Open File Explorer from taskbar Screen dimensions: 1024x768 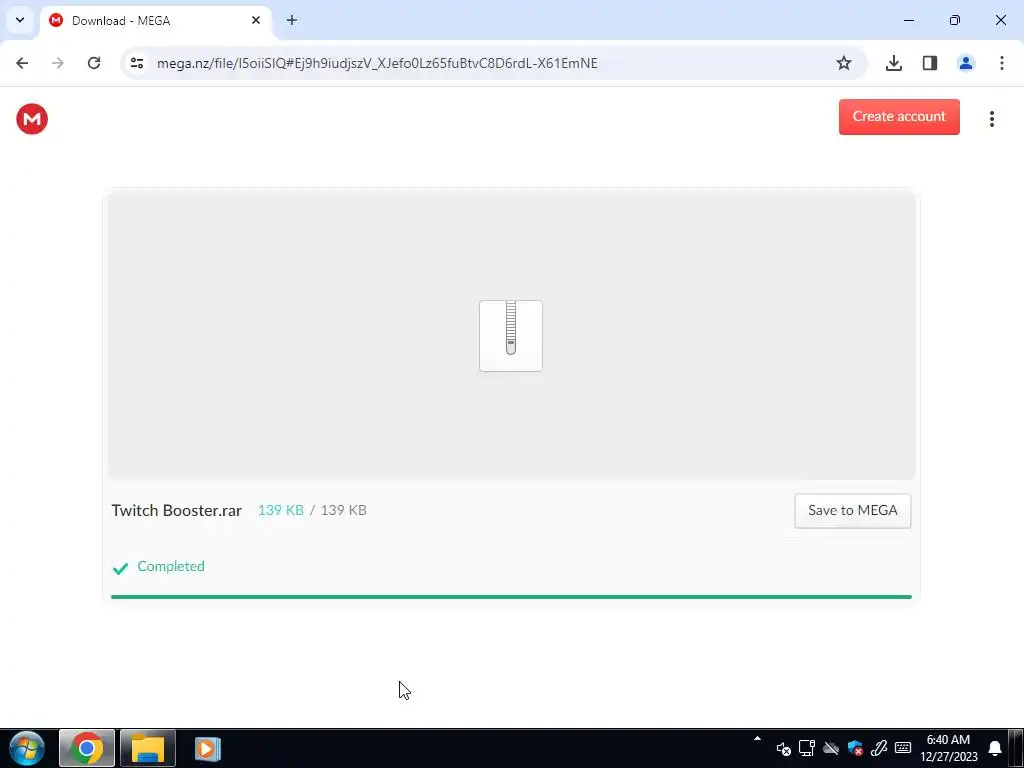click(148, 748)
